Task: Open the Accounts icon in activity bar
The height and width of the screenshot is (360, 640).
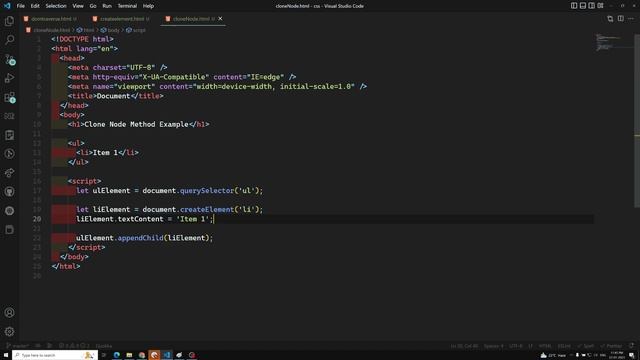Action: [9, 313]
